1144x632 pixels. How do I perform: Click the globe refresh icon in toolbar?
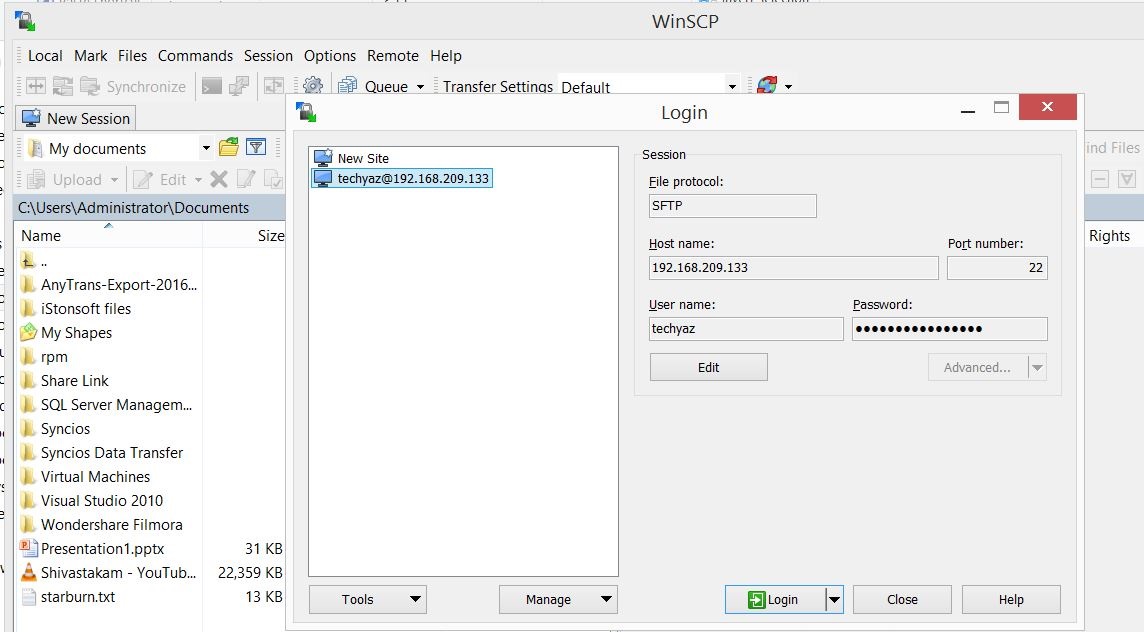[x=767, y=86]
